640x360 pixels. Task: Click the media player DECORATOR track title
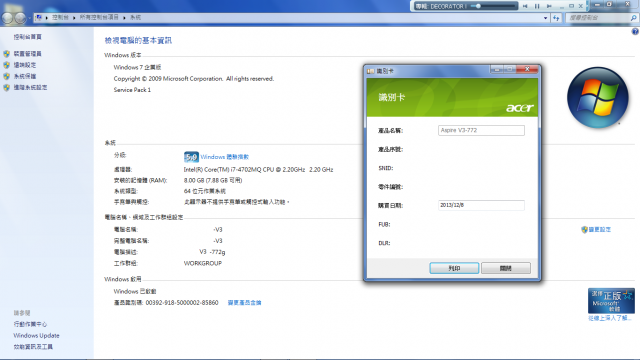[440, 6]
